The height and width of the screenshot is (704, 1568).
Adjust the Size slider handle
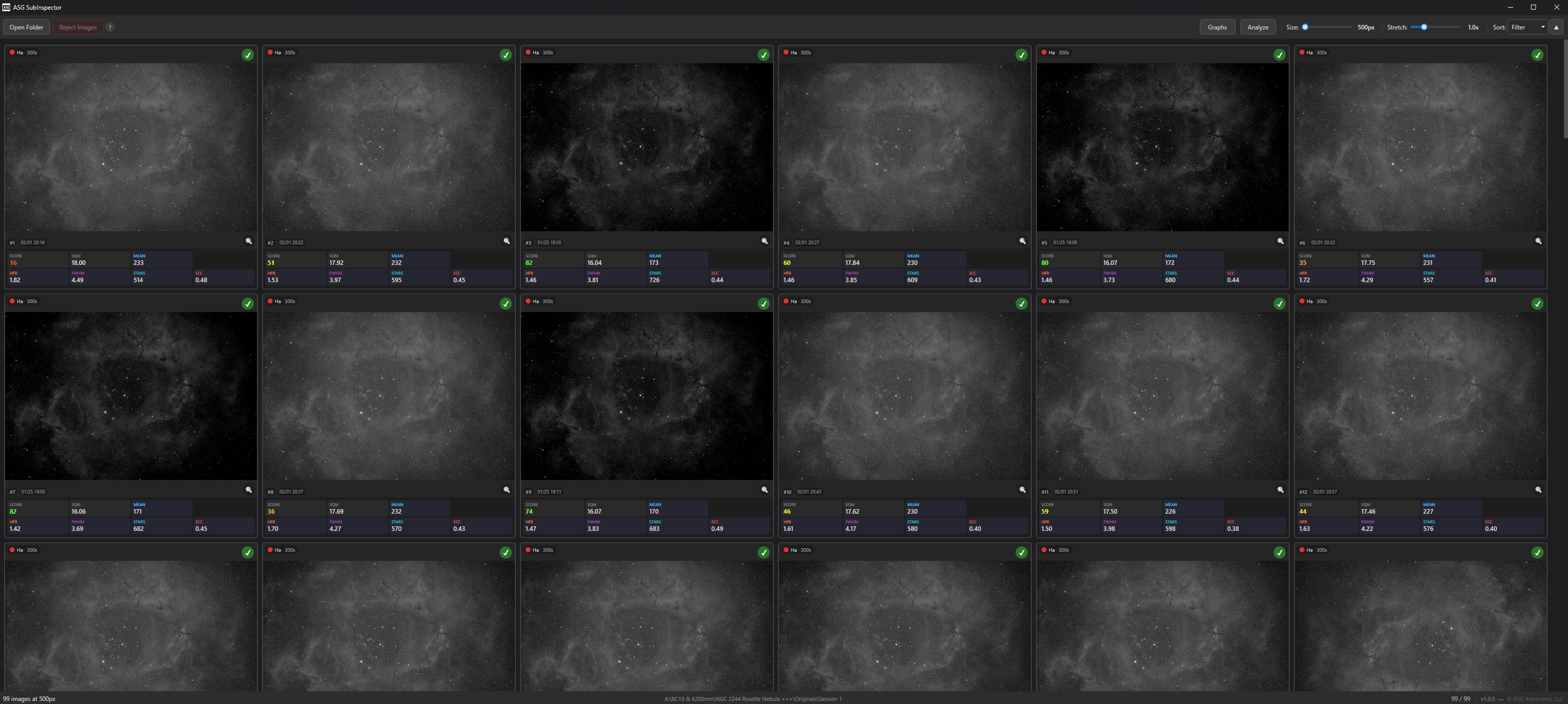[x=1305, y=27]
